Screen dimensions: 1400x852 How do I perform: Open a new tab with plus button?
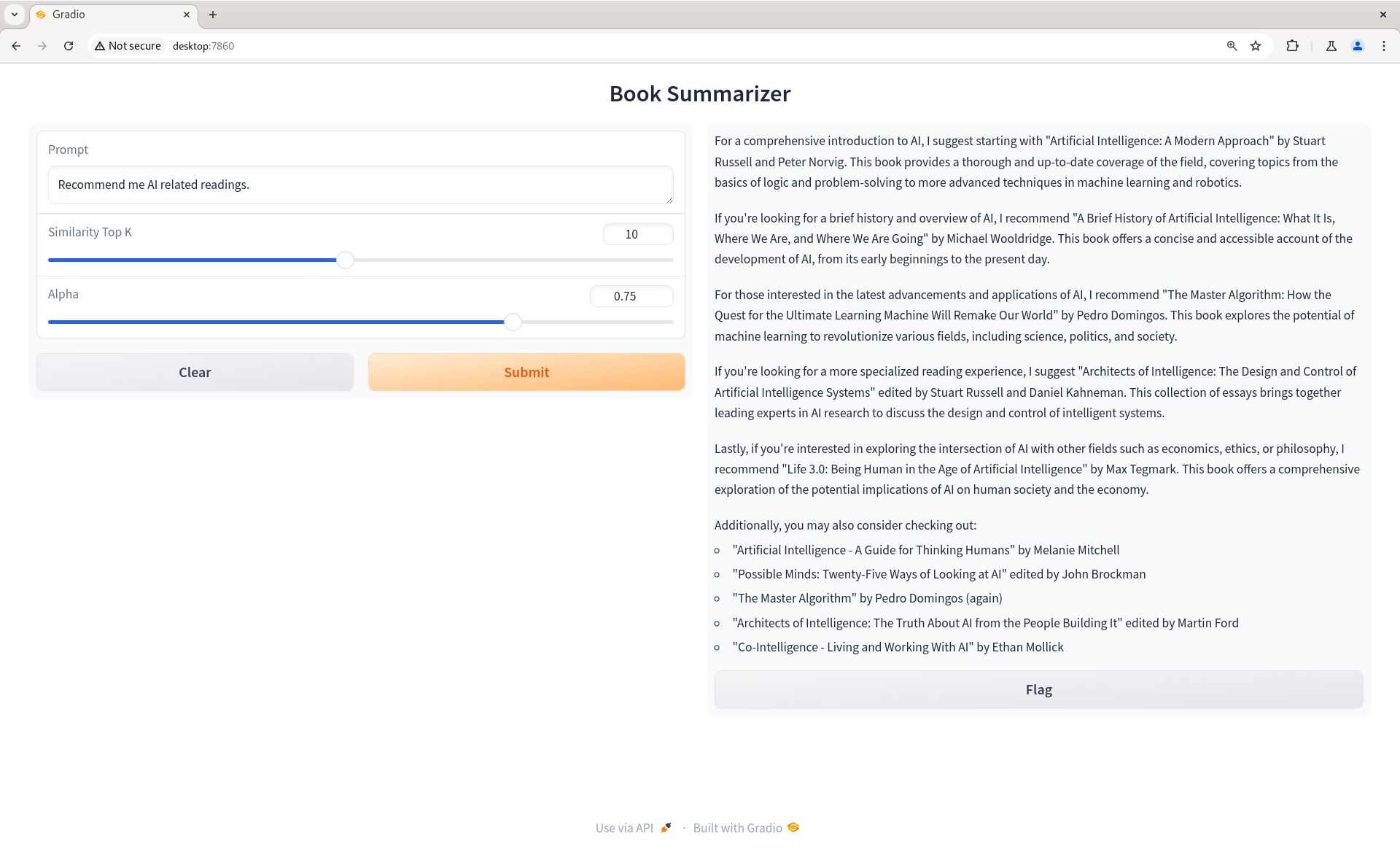click(213, 15)
